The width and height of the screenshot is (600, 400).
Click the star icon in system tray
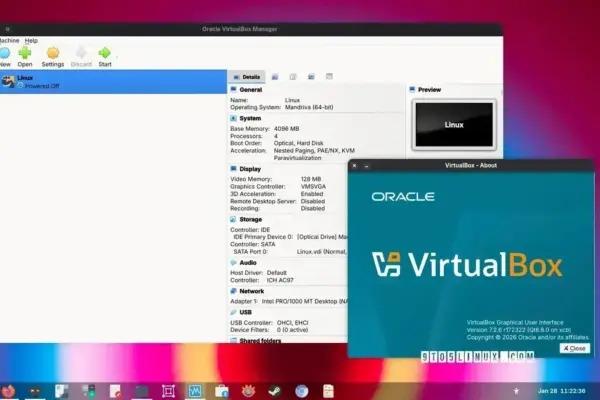[x=516, y=391]
